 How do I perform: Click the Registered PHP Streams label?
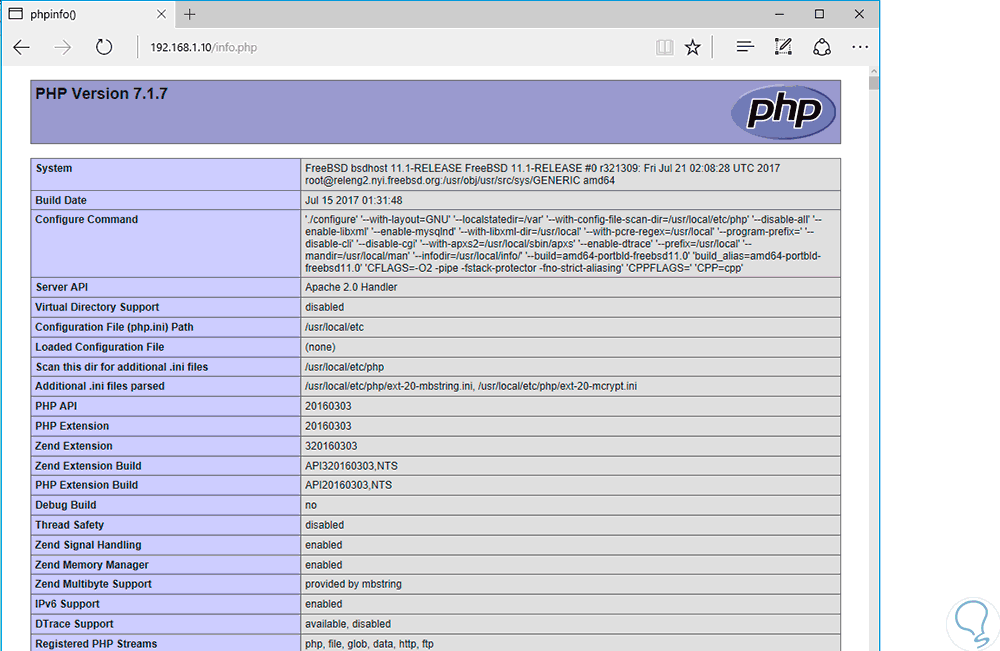(x=96, y=644)
